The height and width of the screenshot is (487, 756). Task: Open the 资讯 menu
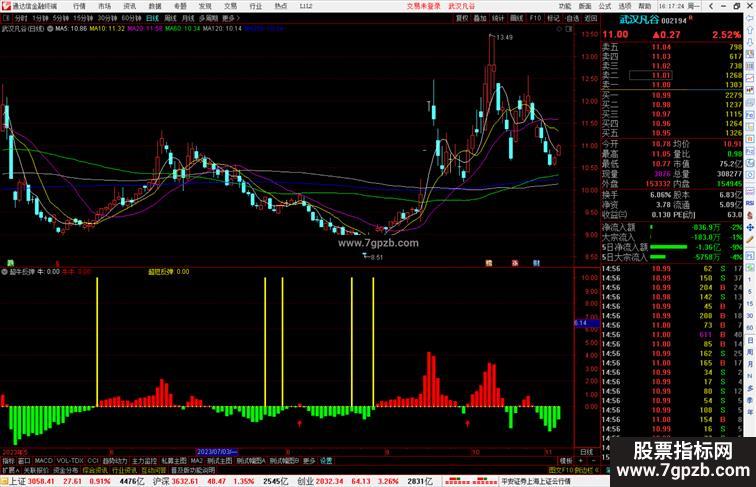coord(130,6)
